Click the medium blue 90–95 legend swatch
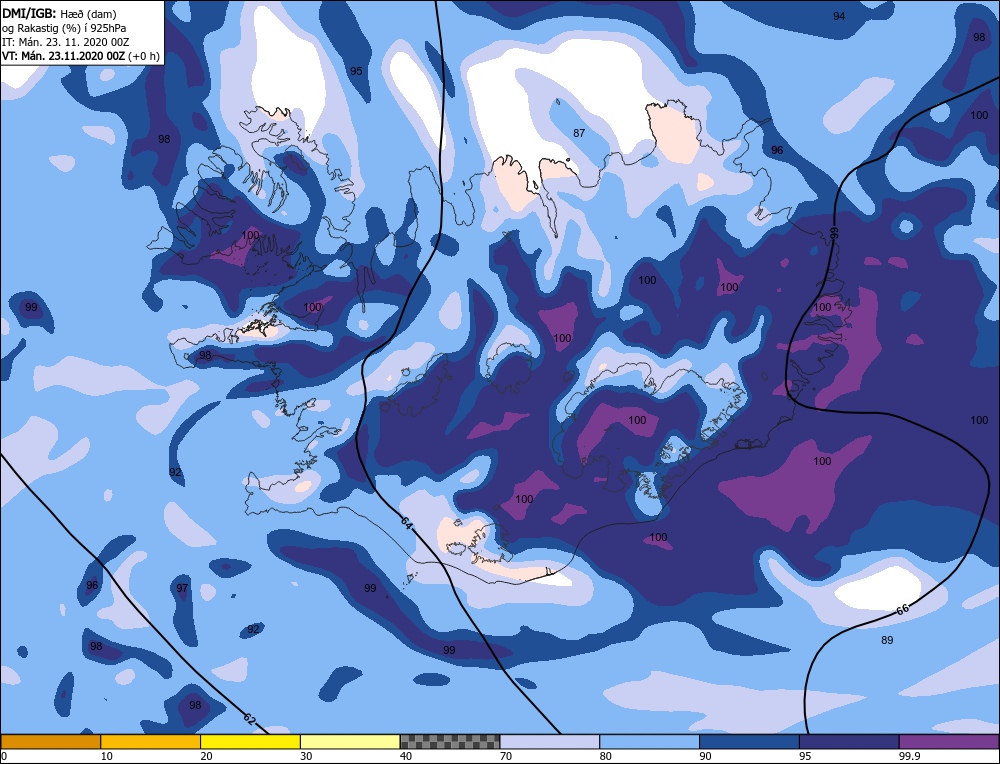Viewport: 1000px width, 764px height. tap(749, 741)
